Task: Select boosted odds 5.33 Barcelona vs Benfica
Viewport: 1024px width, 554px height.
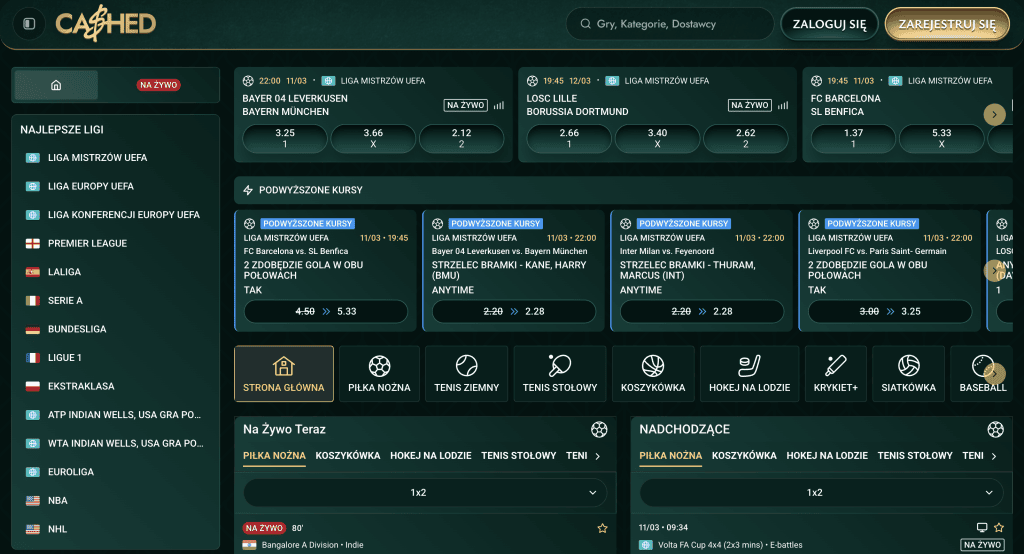Action: click(326, 312)
